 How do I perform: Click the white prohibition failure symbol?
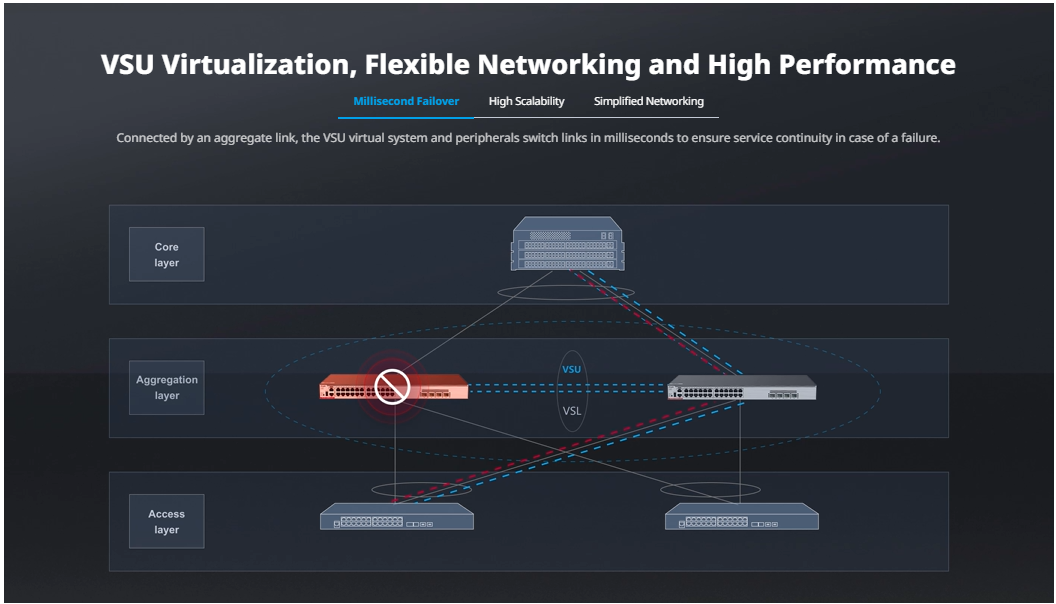tap(391, 386)
